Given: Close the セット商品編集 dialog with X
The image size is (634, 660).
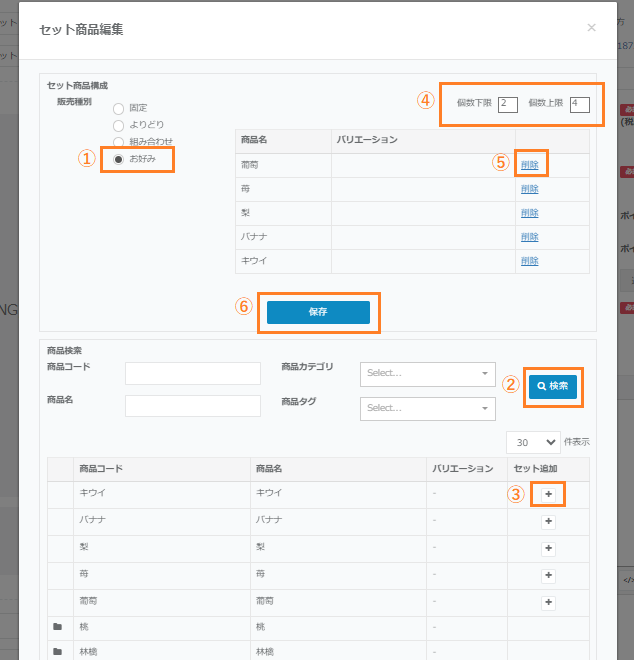Looking at the screenshot, I should pyautogui.click(x=591, y=28).
